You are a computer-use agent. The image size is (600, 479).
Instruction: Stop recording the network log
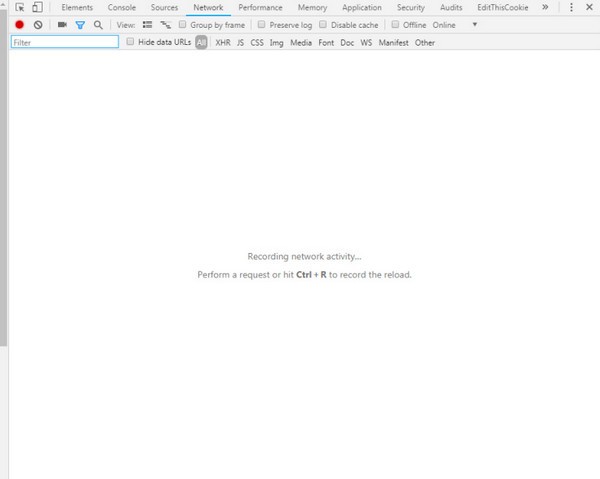(19, 24)
